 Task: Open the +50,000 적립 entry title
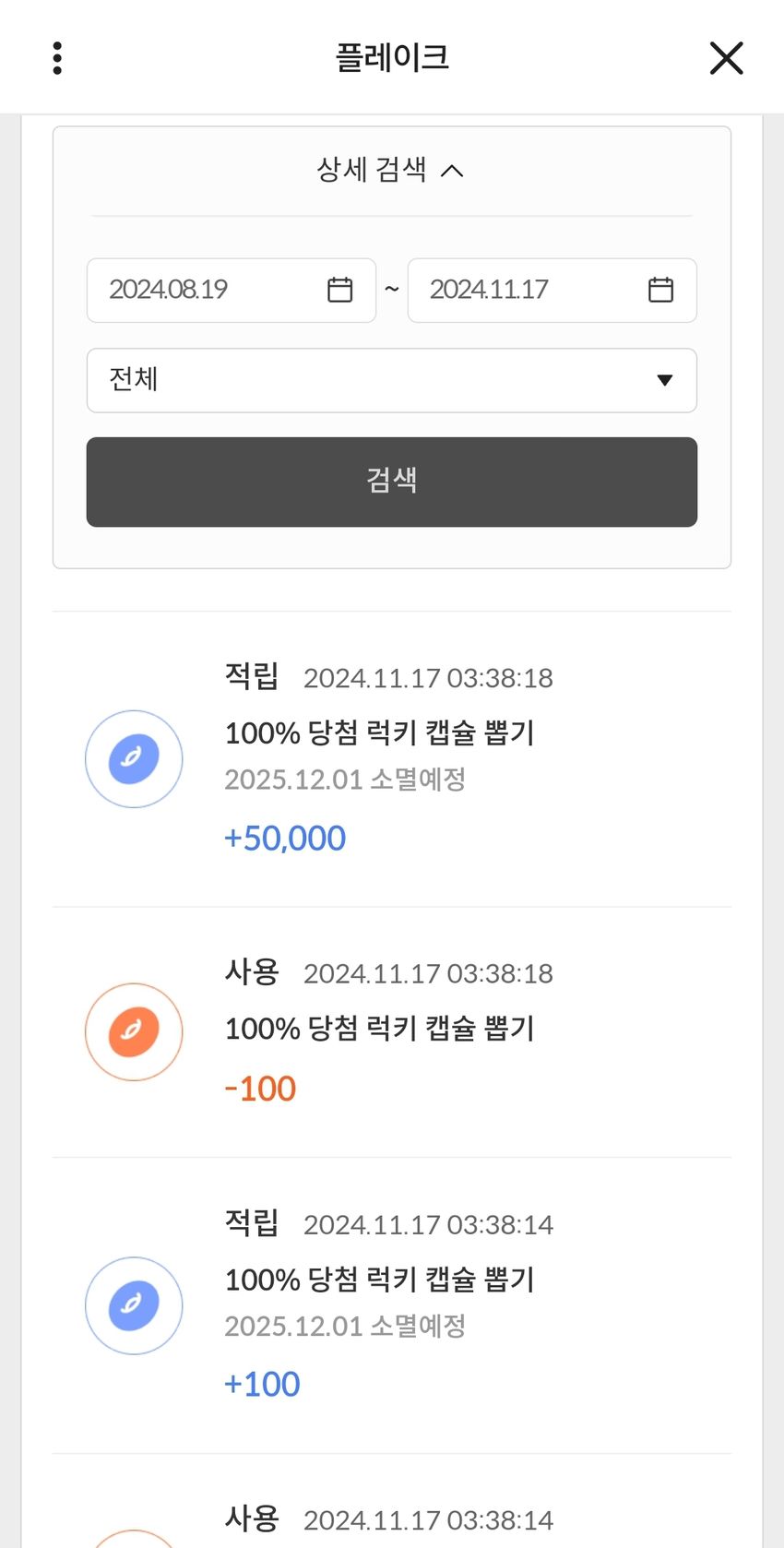379,733
